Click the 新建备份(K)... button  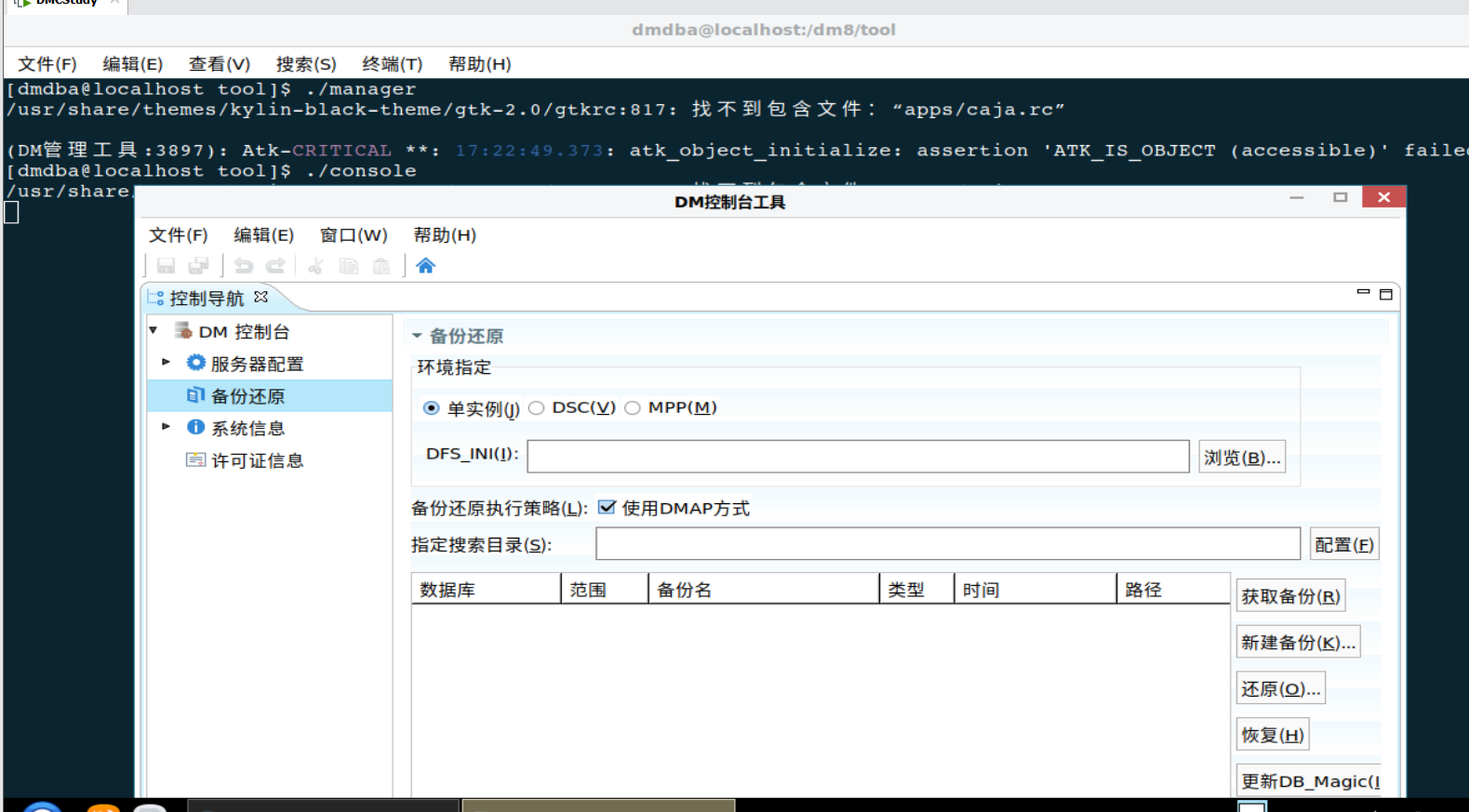1298,642
